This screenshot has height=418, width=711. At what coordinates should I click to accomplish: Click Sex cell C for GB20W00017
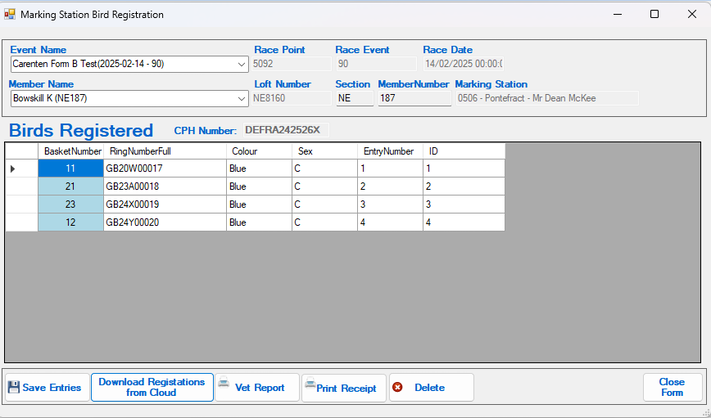[325, 169]
